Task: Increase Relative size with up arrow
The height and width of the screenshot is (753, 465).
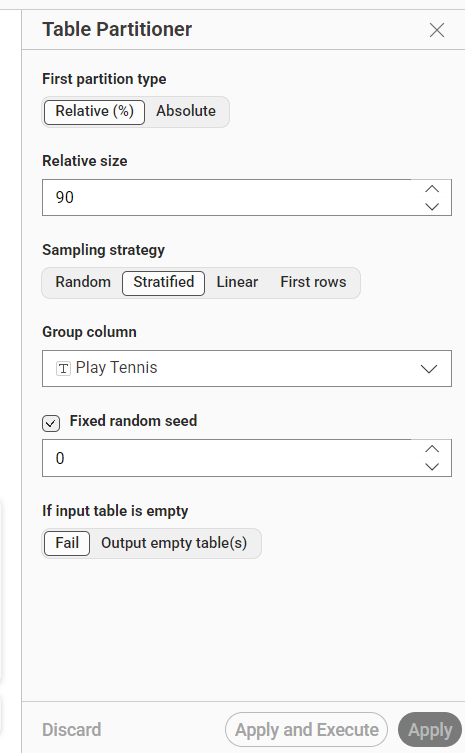Action: (432, 189)
